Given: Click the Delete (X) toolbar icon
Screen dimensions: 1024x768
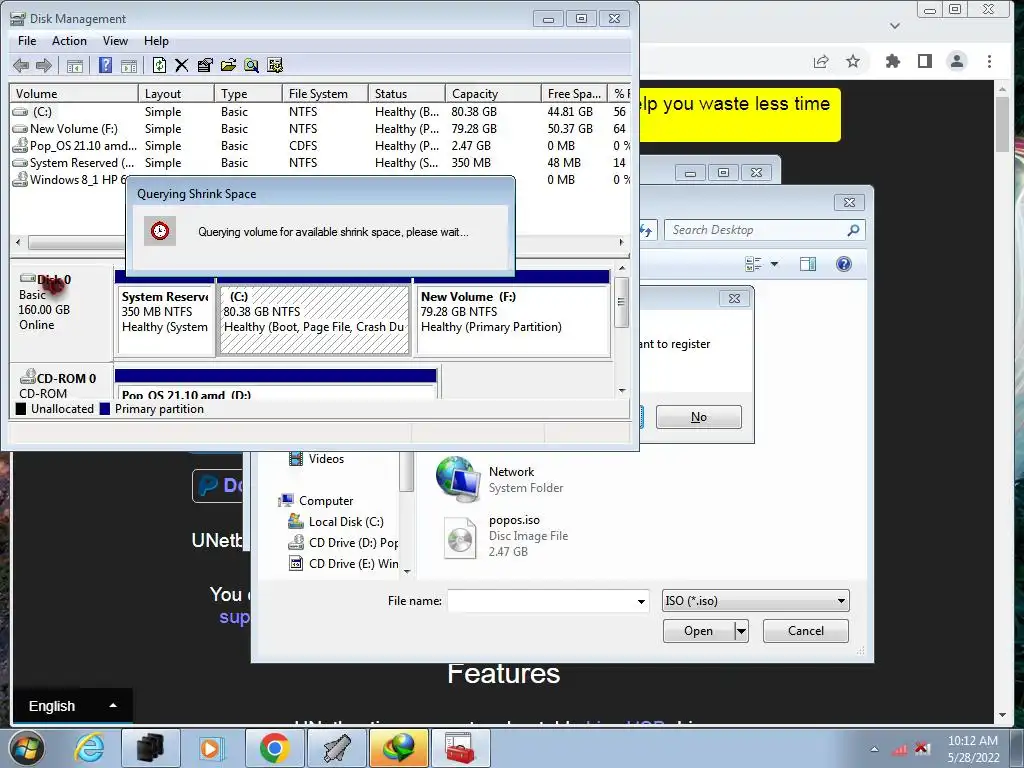Looking at the screenshot, I should (x=182, y=65).
